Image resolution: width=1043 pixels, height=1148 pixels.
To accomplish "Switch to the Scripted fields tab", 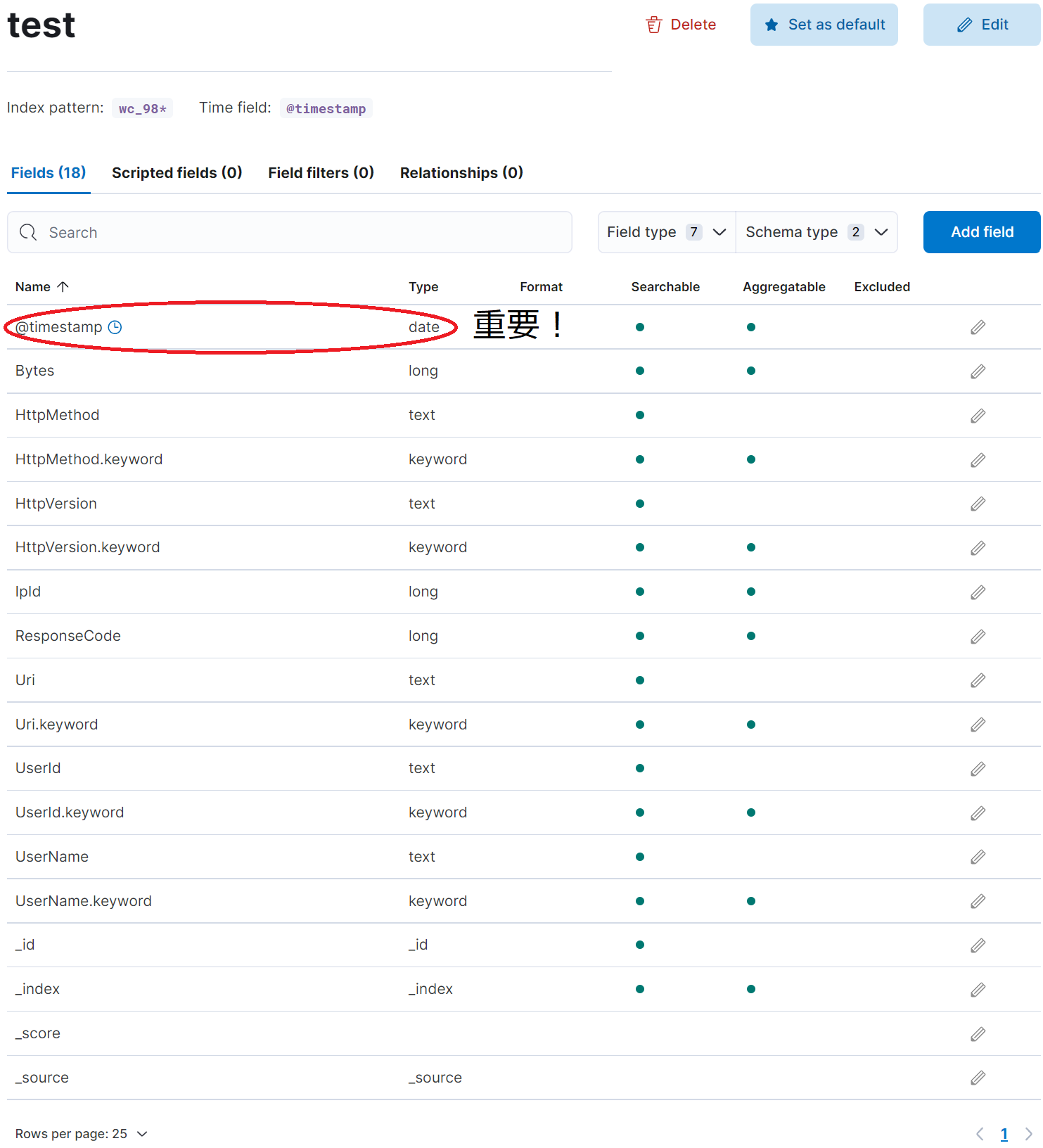I will [177, 173].
